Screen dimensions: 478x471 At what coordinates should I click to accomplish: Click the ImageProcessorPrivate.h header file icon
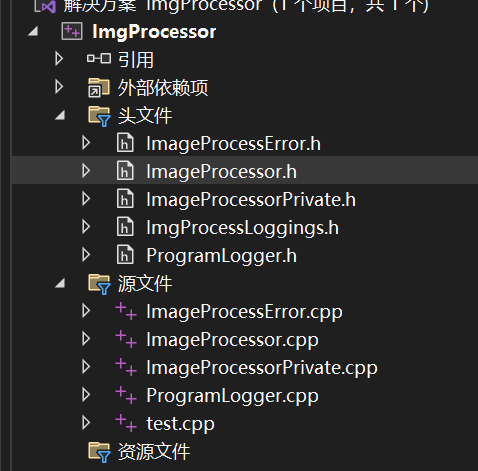click(x=125, y=199)
